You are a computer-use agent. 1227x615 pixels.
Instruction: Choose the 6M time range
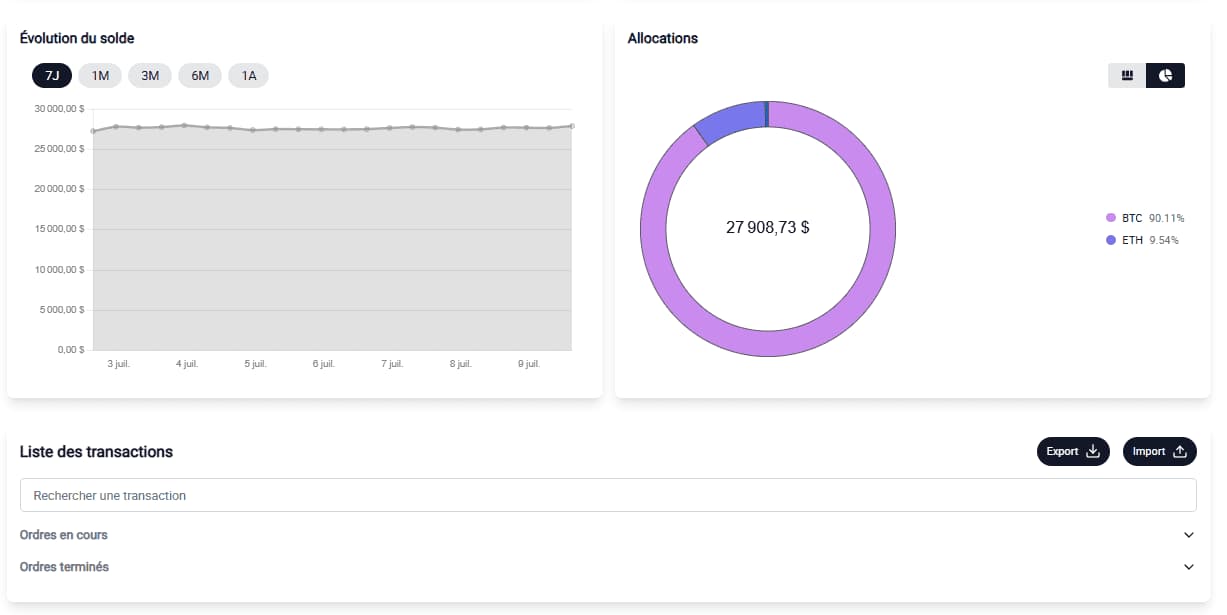200,76
